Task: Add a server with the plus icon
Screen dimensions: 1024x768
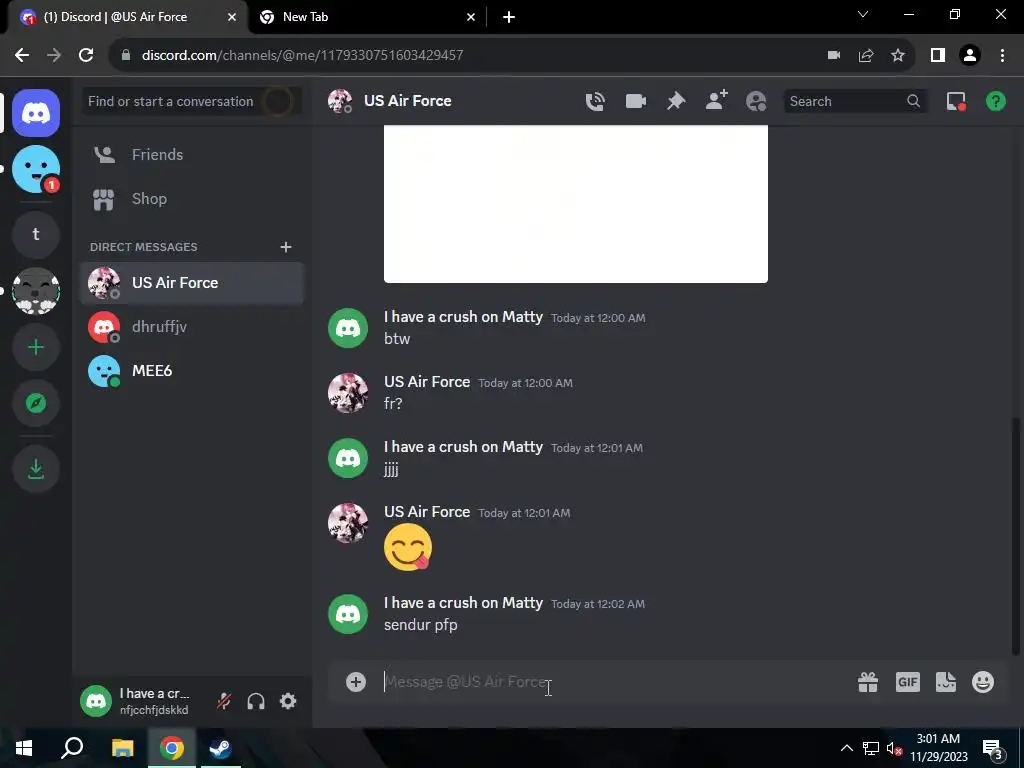Action: 36,347
